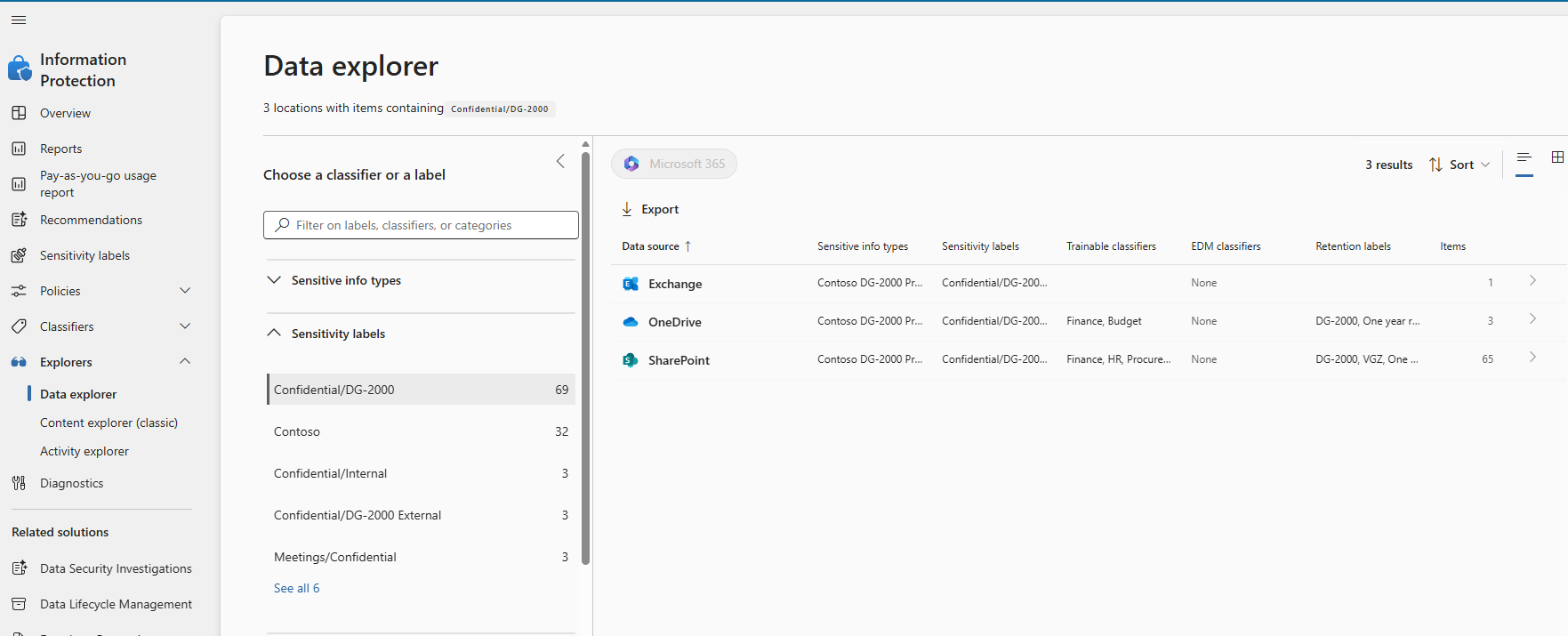1568x636 pixels.
Task: Click the filter labels and classifiers input
Action: (421, 225)
